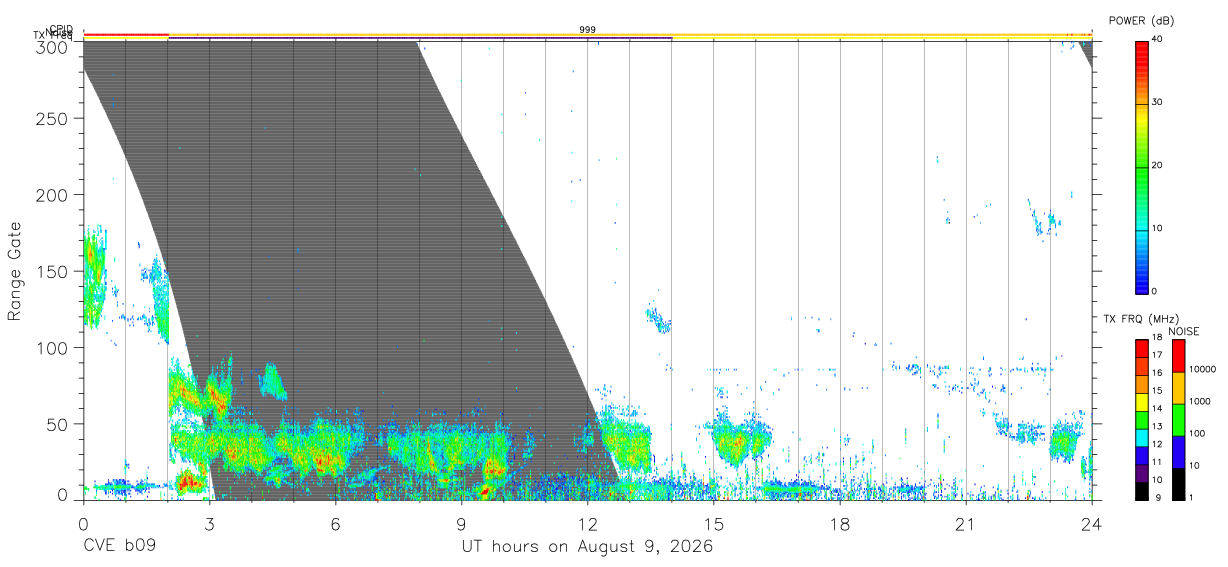Click the Range Gate axis title
This screenshot has width=1228, height=567.
15,271
